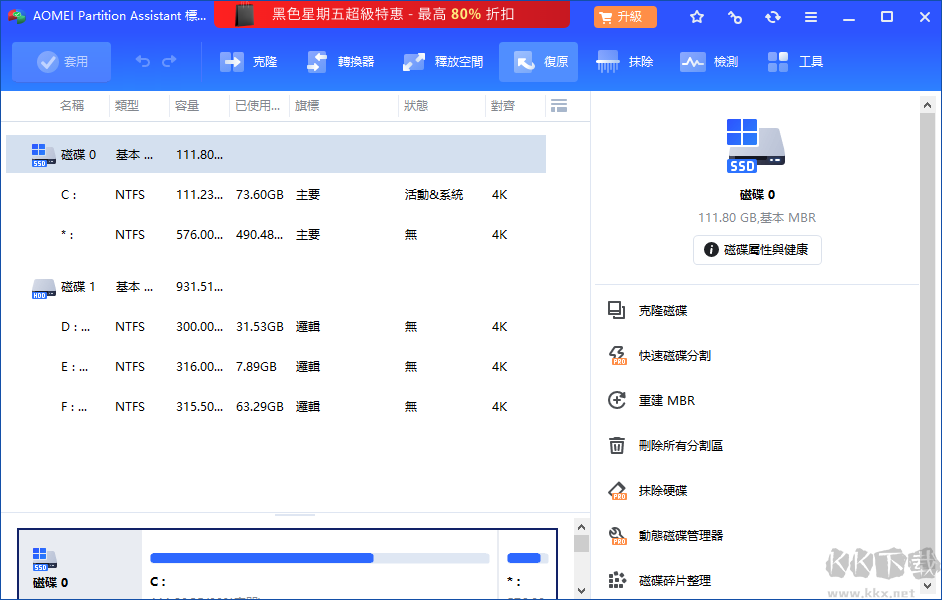
Task: Click the 套用 apply button
Action: coord(61,62)
